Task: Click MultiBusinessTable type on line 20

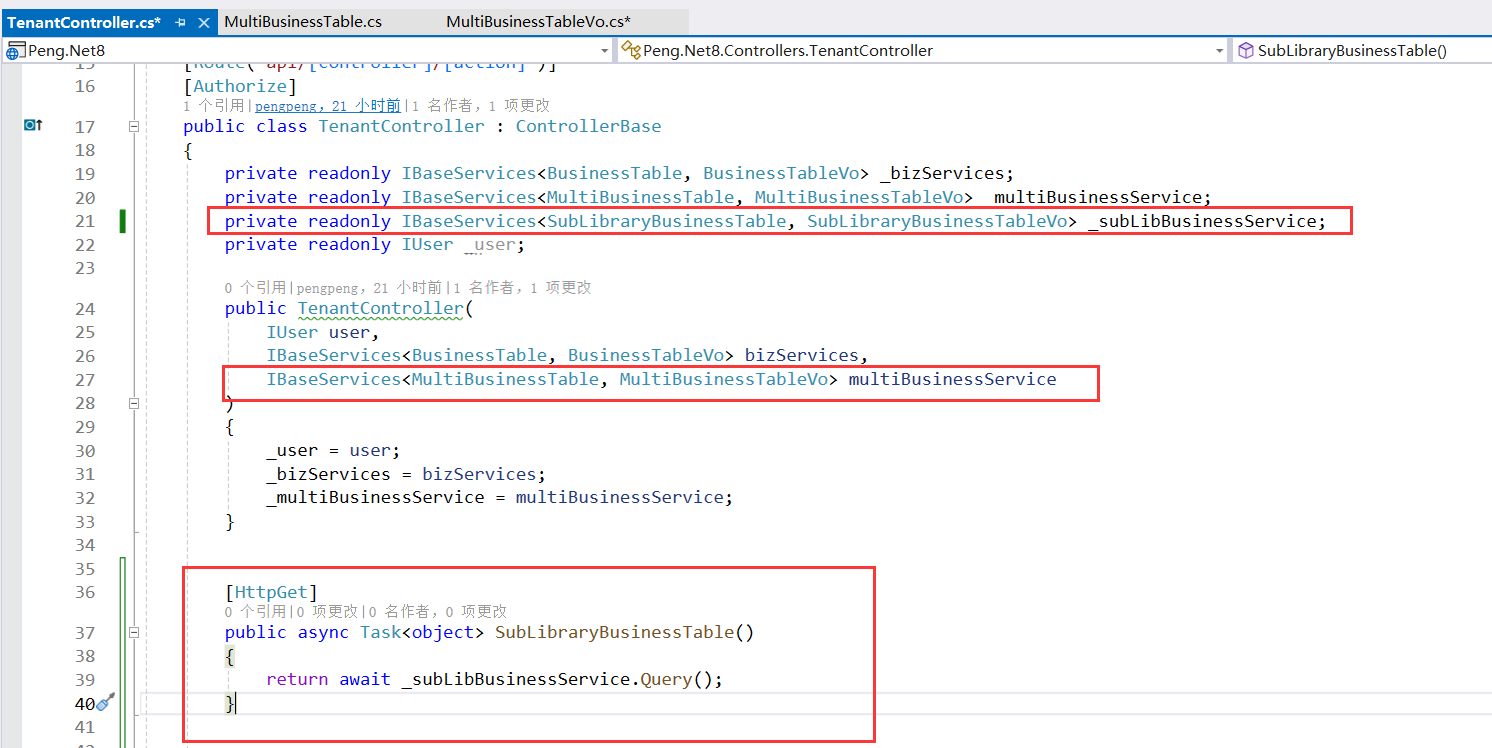Action: [640, 197]
